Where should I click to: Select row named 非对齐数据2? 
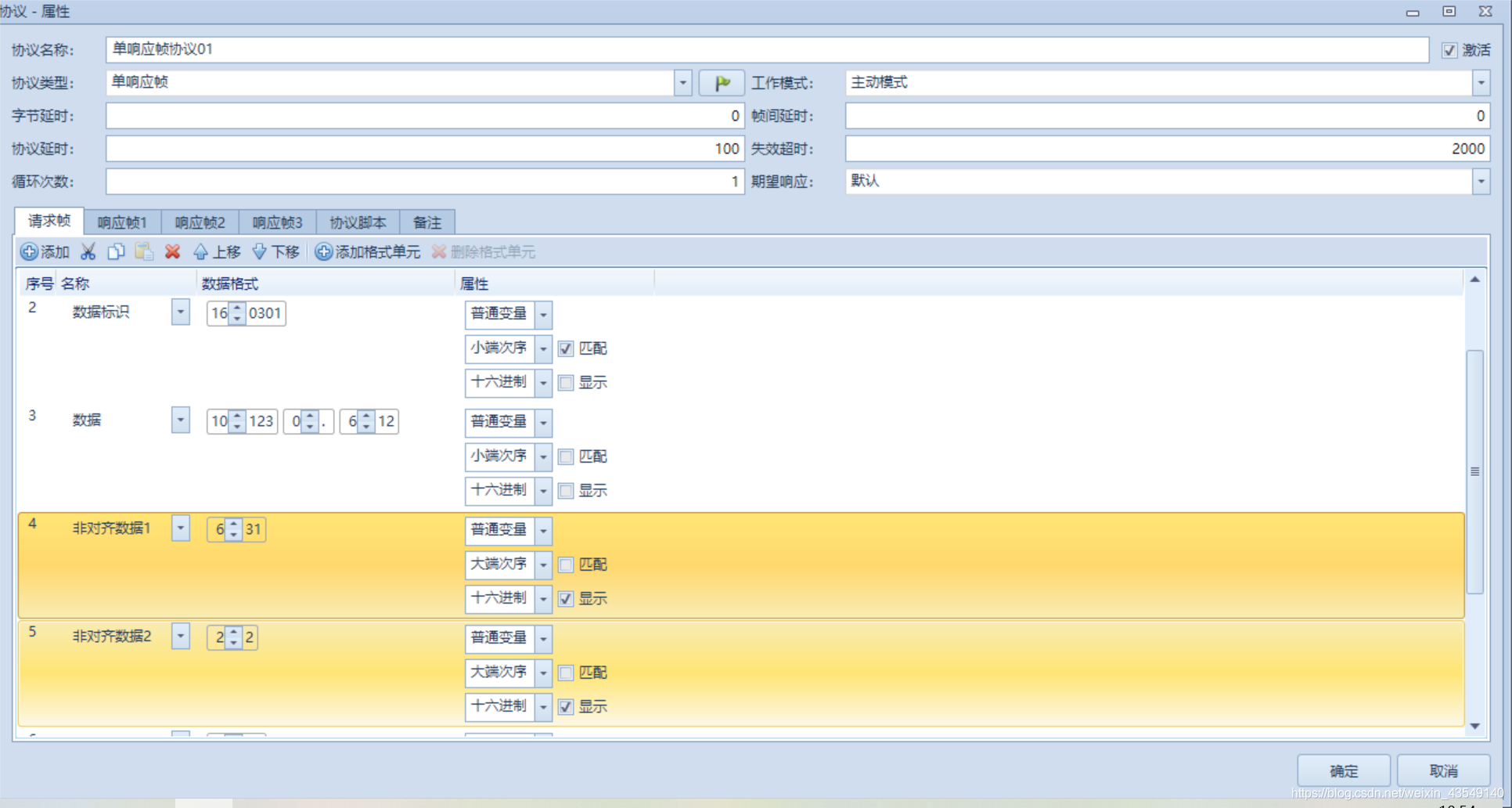(x=740, y=673)
